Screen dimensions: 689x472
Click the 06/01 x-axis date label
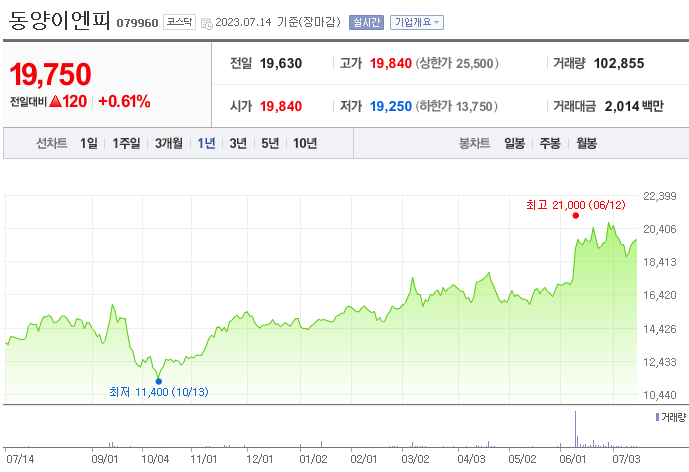[573, 459]
